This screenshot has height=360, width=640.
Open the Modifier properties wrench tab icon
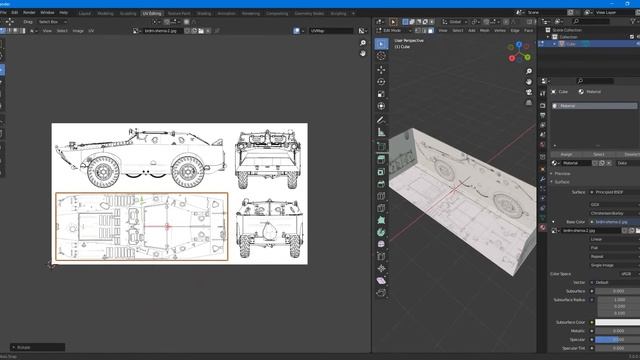[542, 179]
